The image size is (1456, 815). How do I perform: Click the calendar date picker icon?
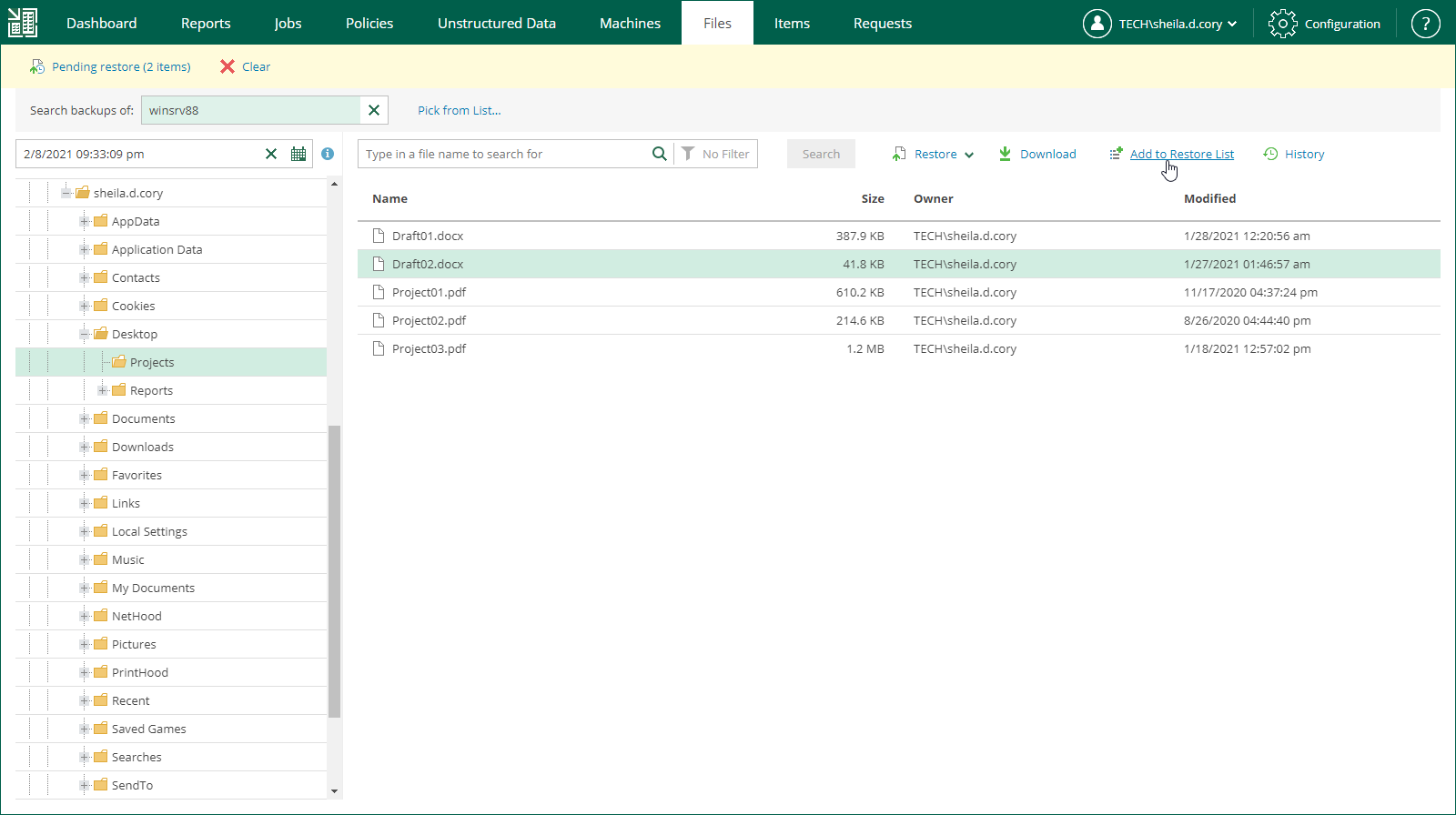point(298,154)
